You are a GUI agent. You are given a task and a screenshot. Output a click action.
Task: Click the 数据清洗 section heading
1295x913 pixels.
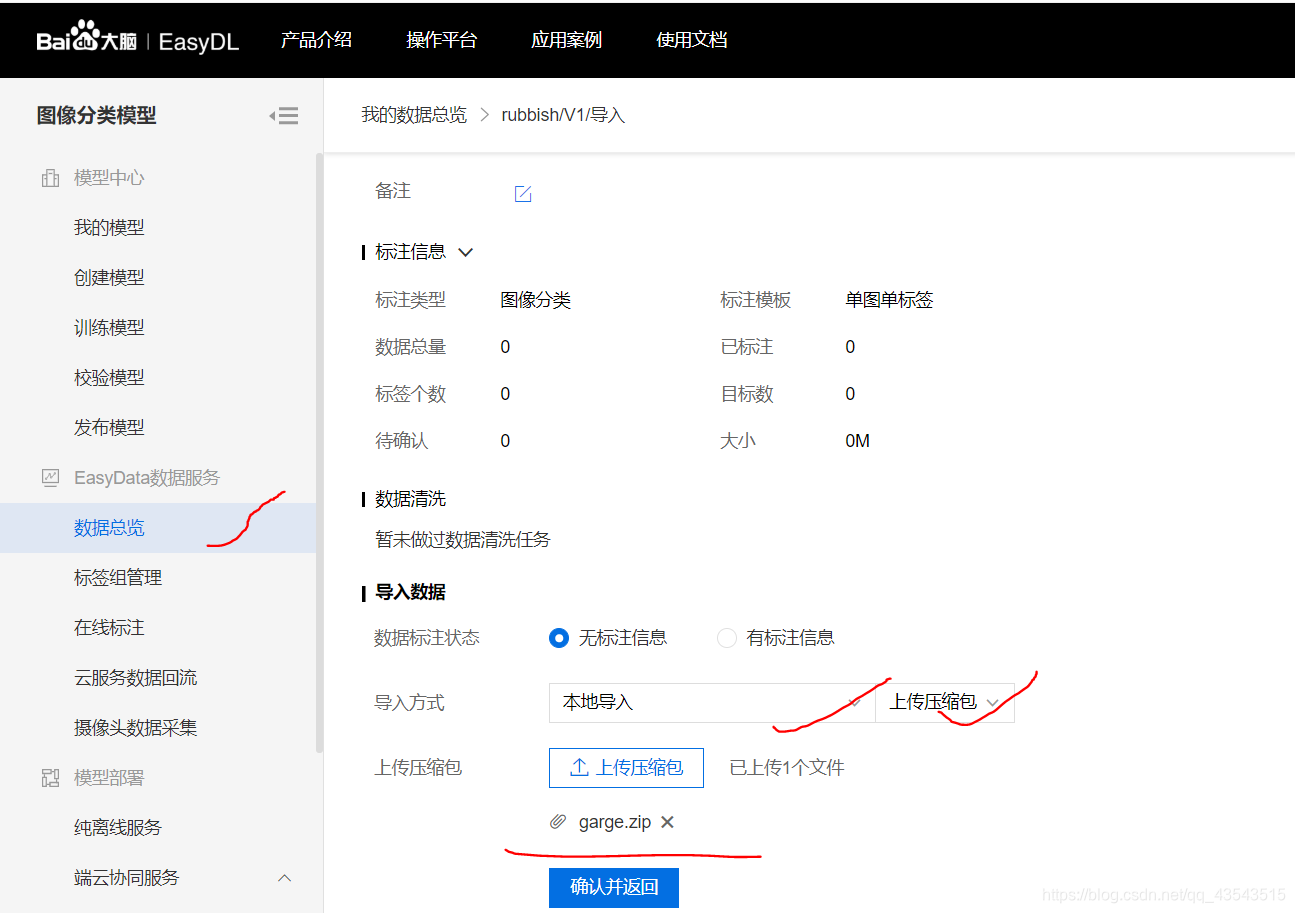pos(410,498)
